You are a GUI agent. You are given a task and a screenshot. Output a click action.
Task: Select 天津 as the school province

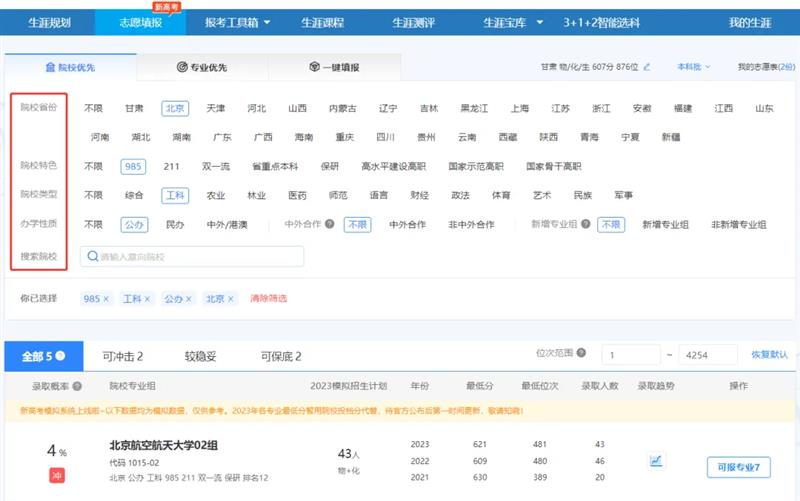pos(216,108)
